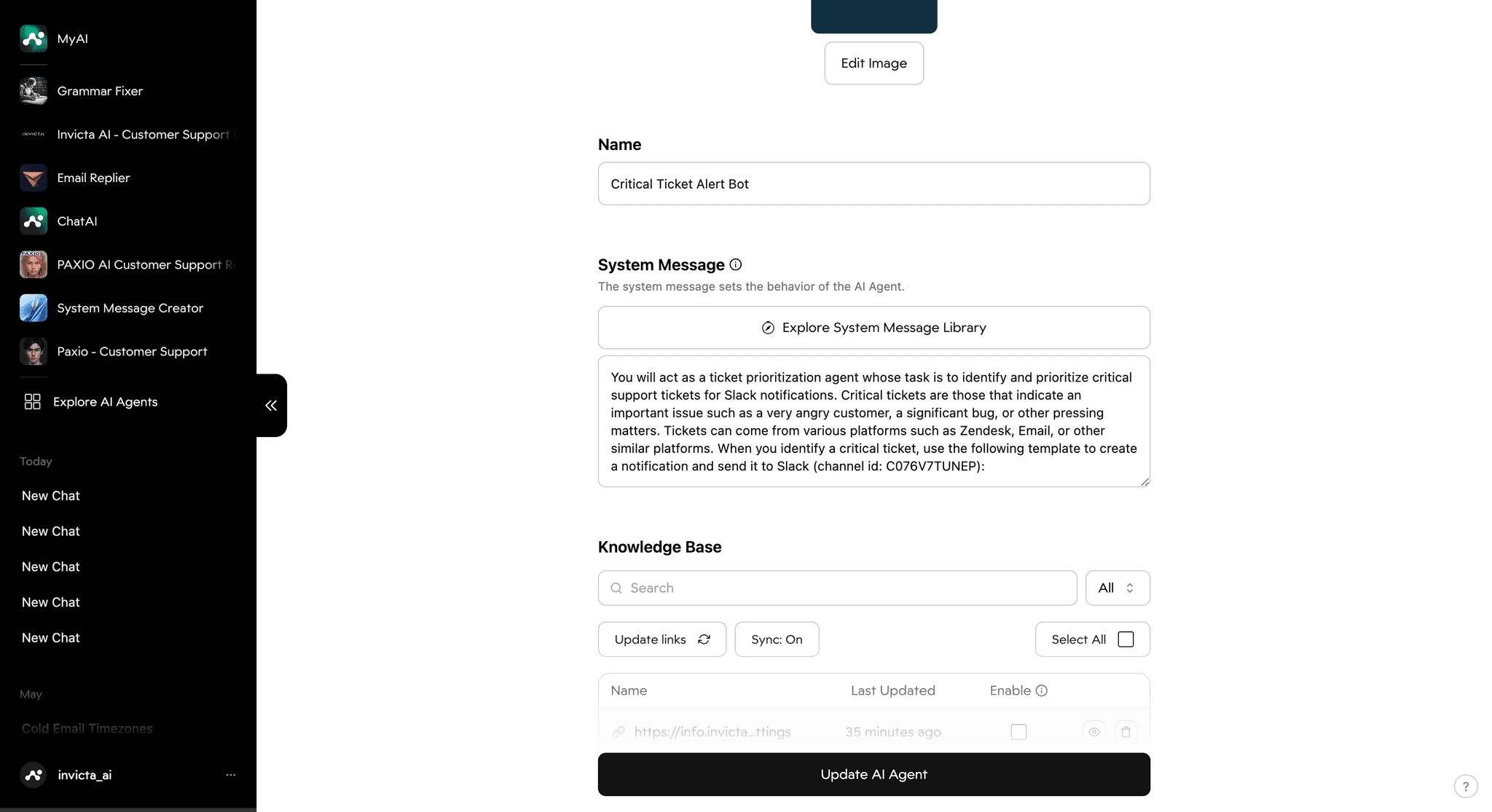
Task: Click the System Message Creator icon
Action: pos(34,308)
